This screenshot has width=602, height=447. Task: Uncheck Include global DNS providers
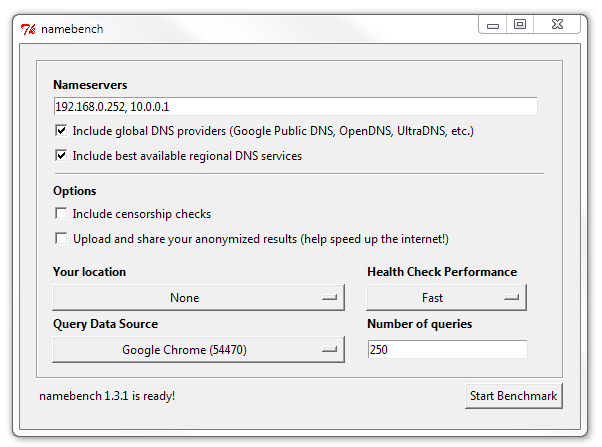click(x=62, y=131)
